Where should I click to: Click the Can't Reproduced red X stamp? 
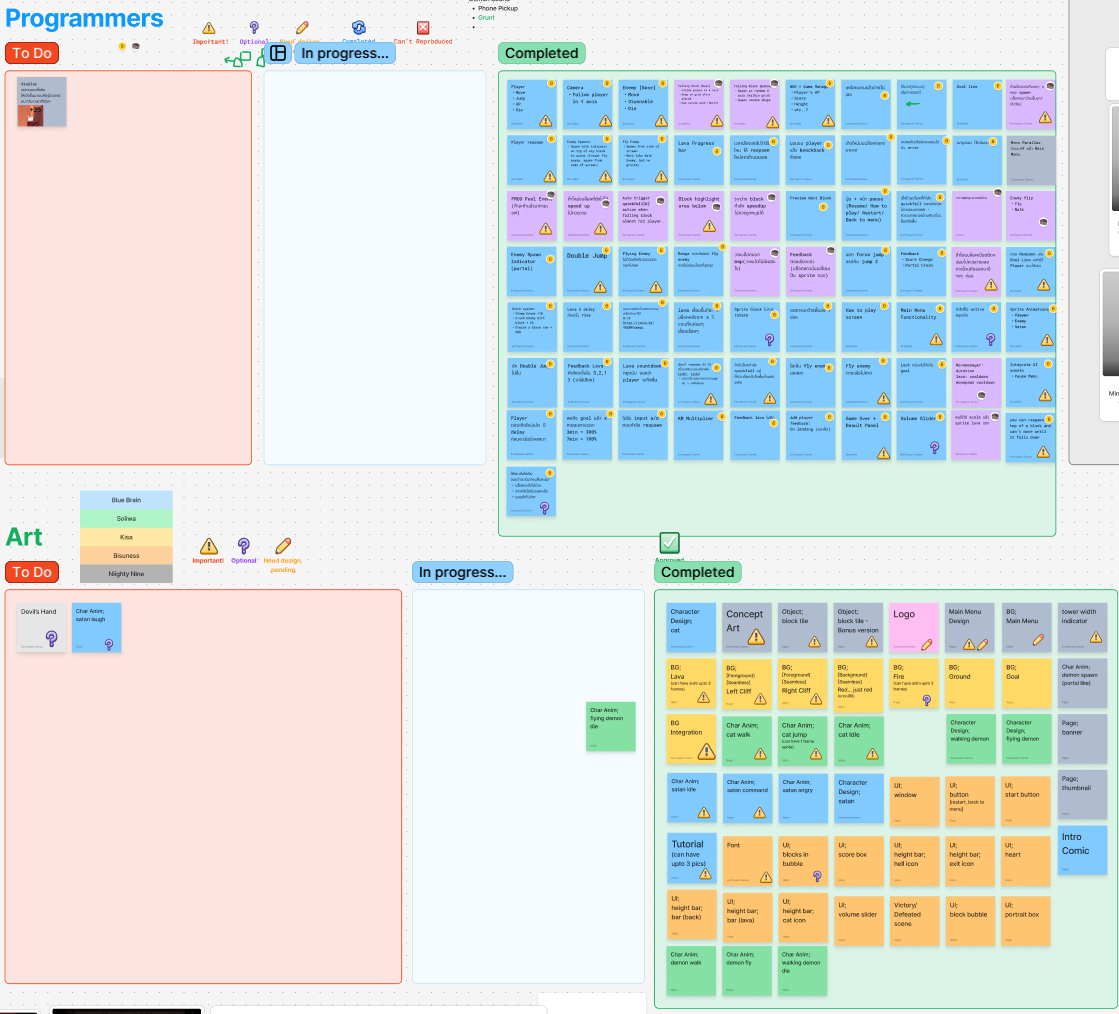click(x=423, y=28)
